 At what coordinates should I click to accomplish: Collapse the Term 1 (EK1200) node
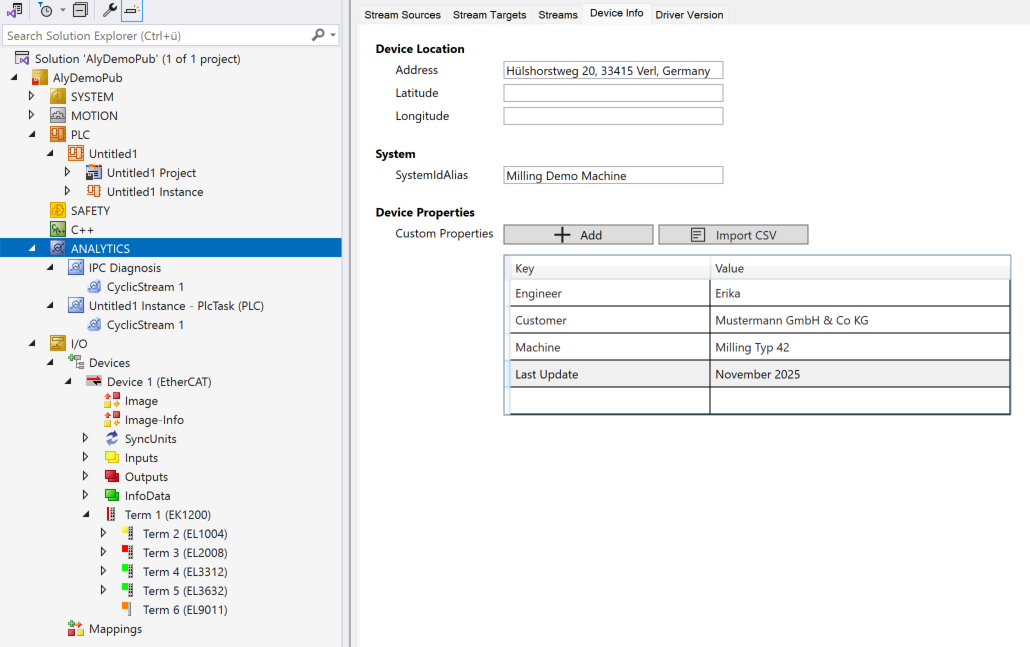coord(86,515)
